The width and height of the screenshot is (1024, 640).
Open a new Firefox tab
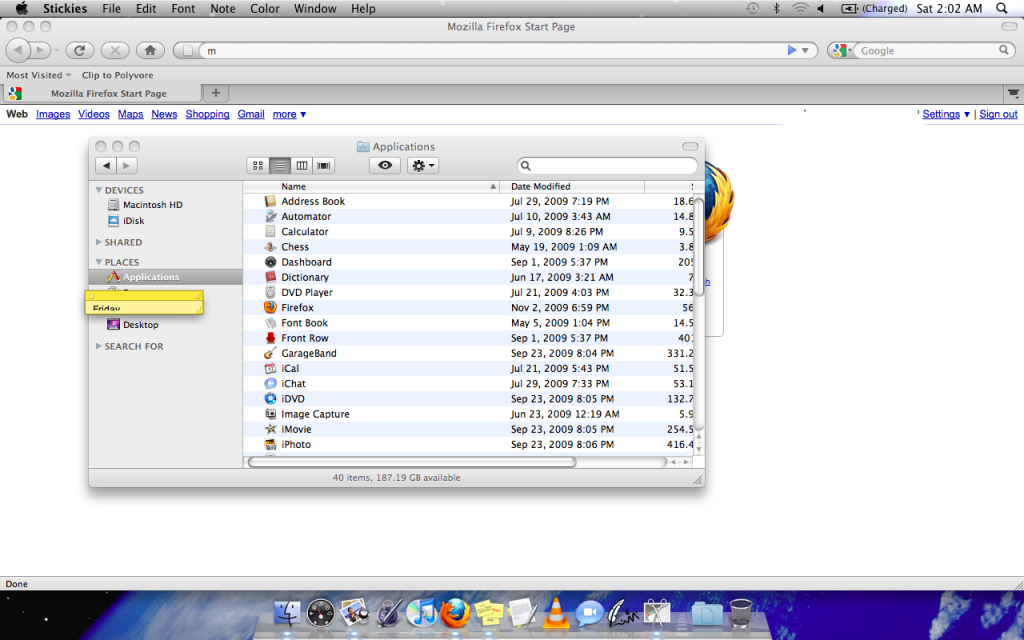(216, 93)
